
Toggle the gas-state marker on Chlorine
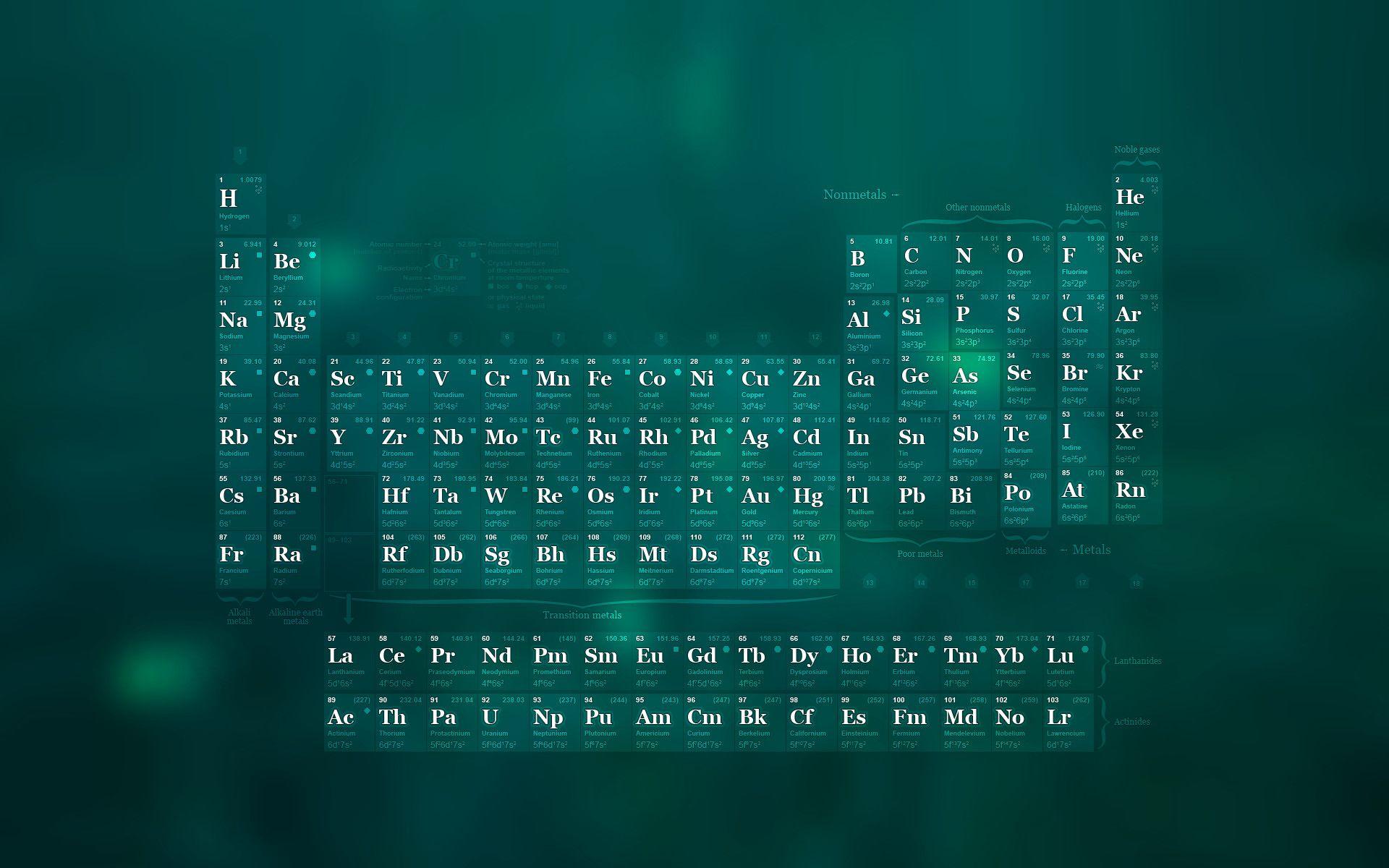pyautogui.click(x=1100, y=307)
